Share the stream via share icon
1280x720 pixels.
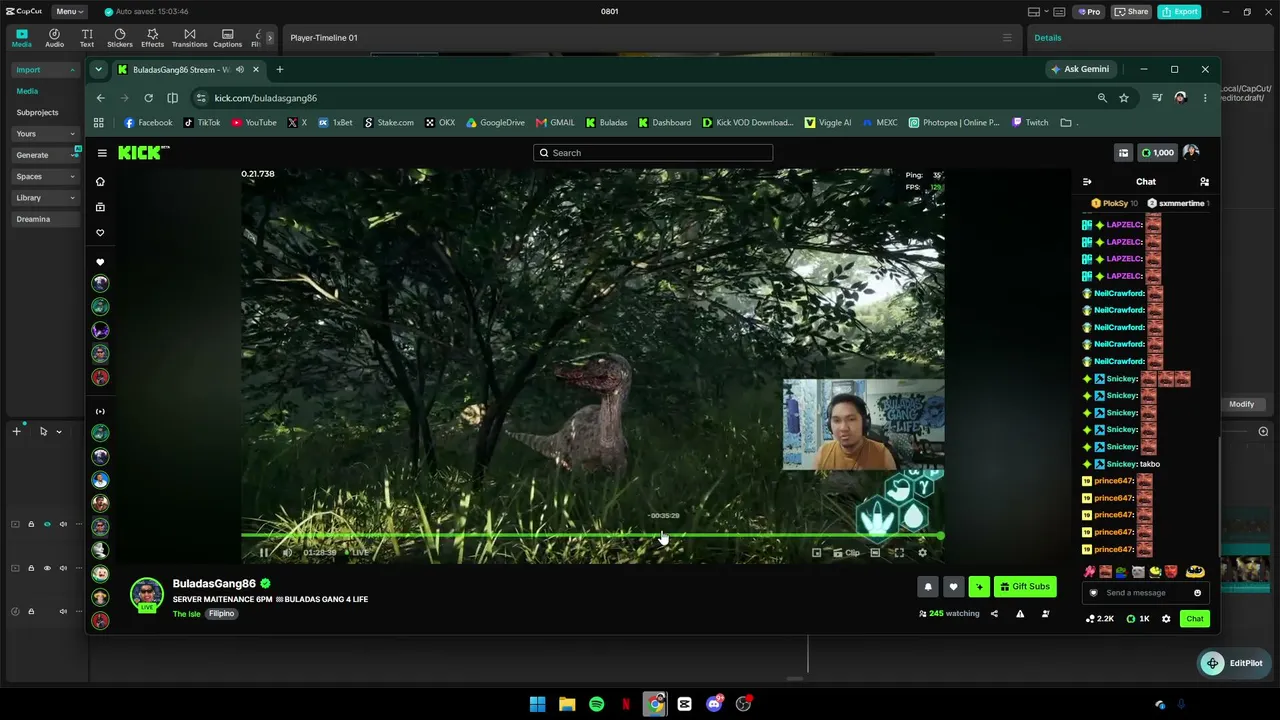tap(994, 614)
